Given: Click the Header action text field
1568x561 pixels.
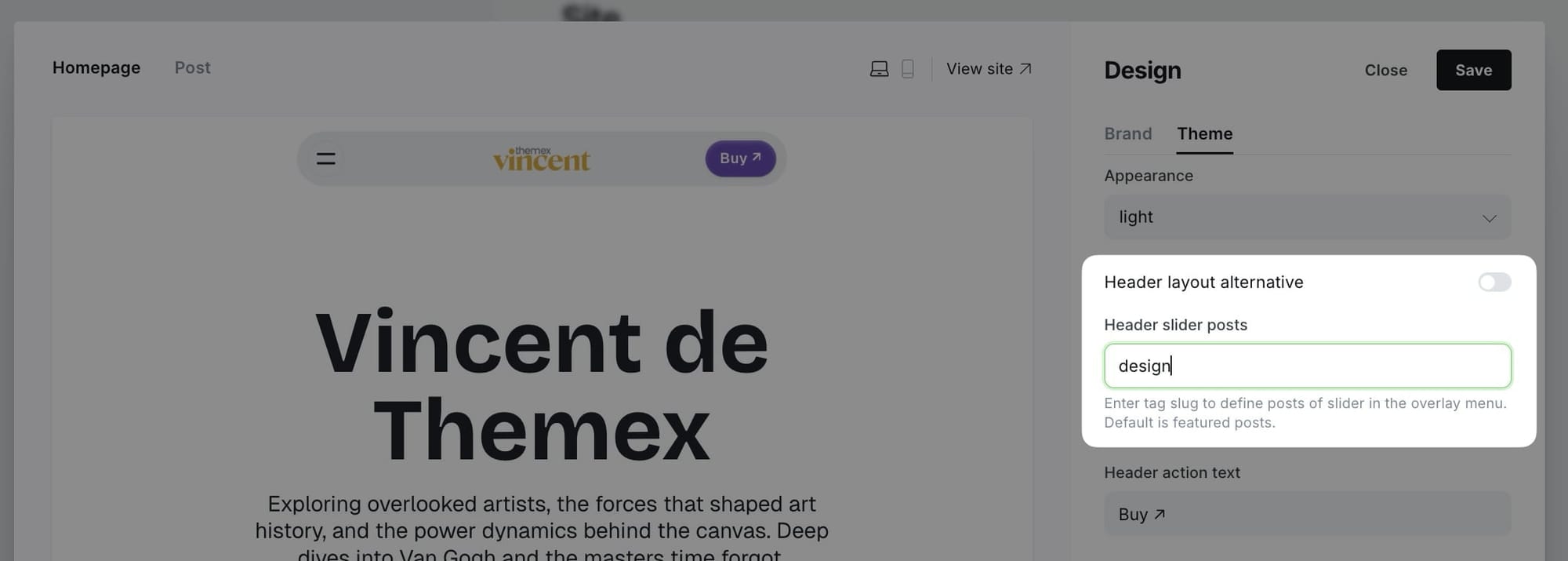Looking at the screenshot, I should (1307, 514).
